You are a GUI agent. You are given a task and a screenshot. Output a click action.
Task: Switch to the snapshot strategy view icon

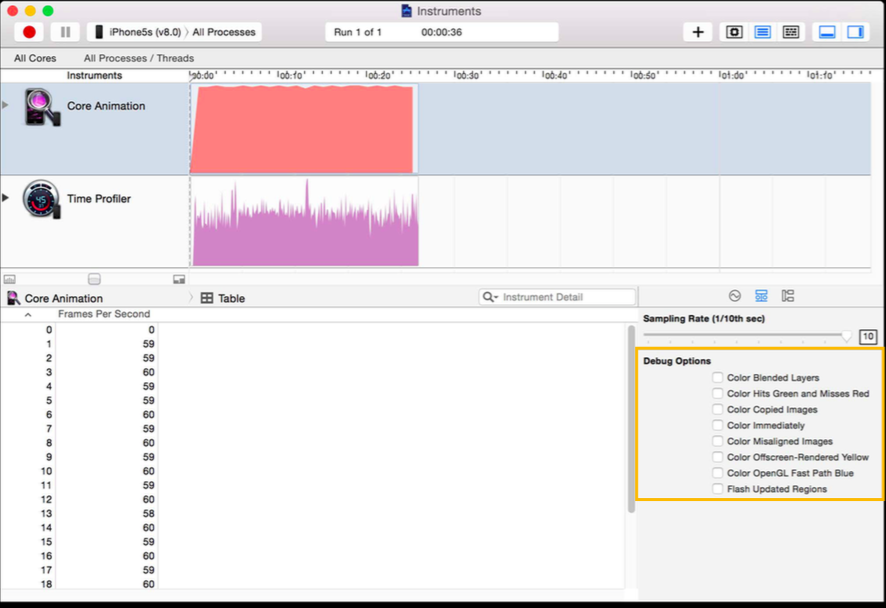[734, 32]
